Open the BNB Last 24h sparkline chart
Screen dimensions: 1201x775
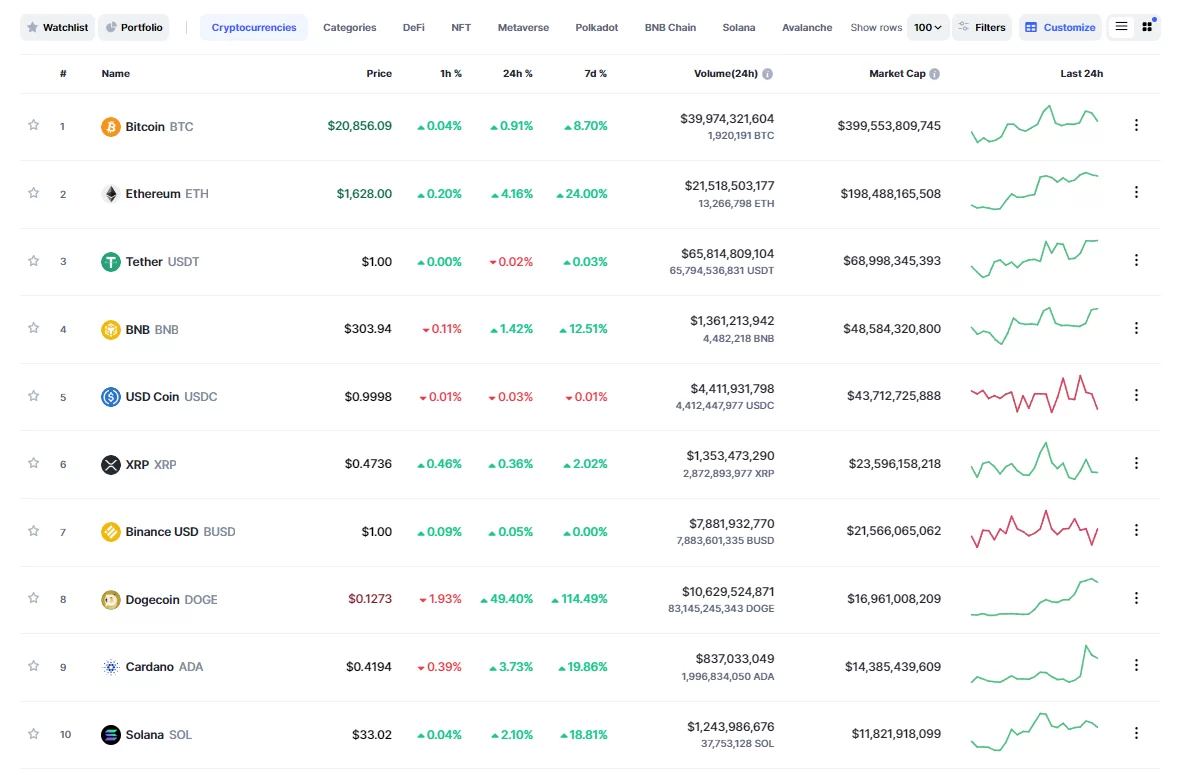[x=1034, y=327]
